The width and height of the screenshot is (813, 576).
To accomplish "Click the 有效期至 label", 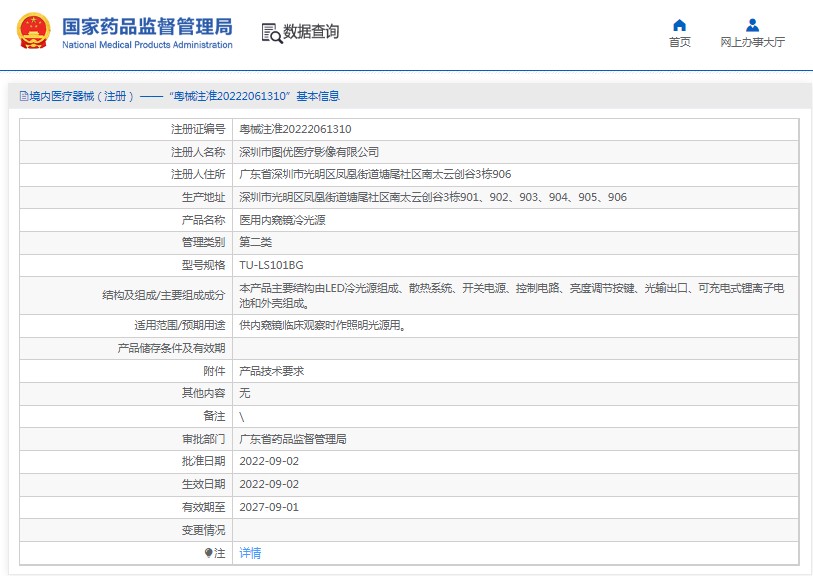I will coord(203,507).
